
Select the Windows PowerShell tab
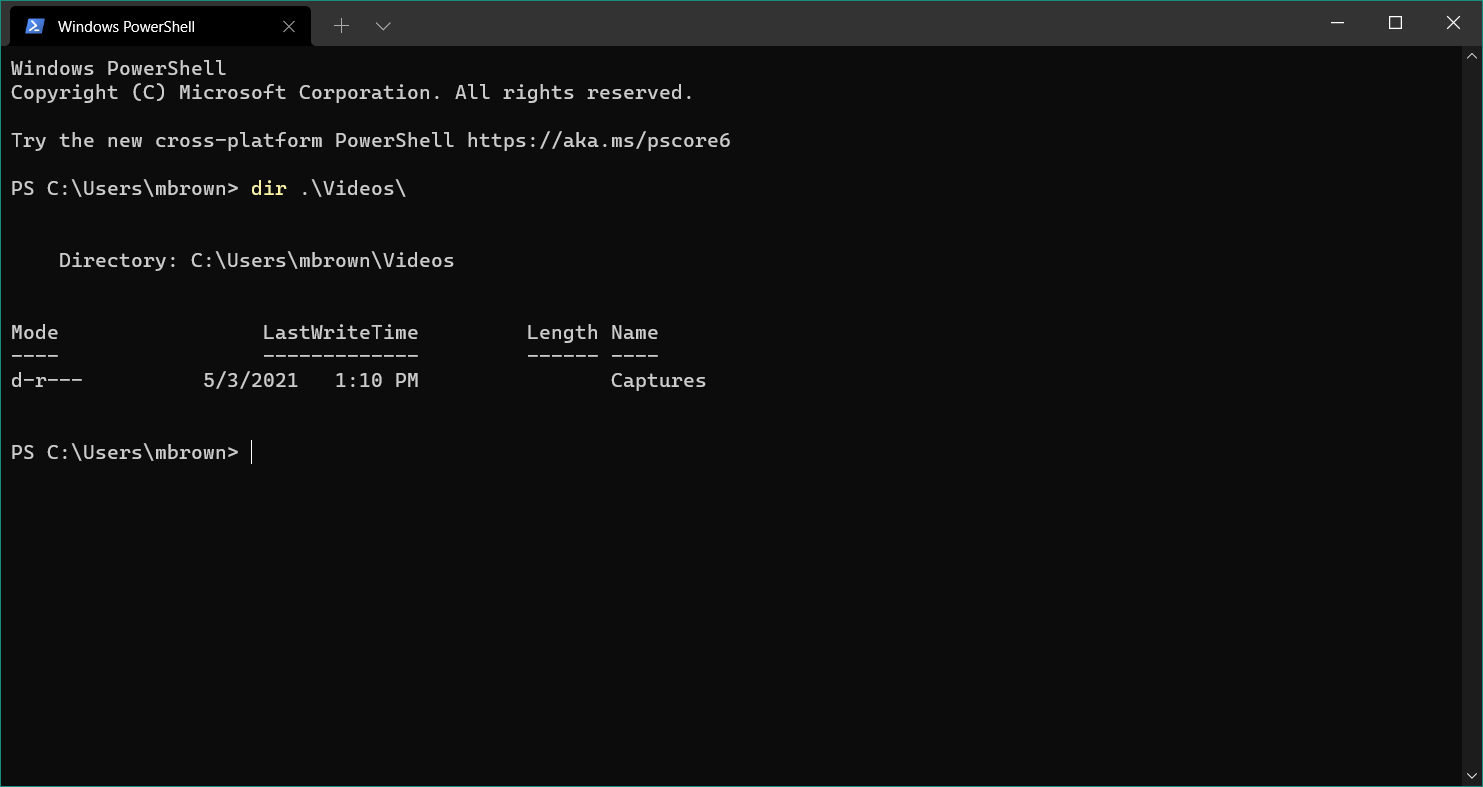(160, 26)
